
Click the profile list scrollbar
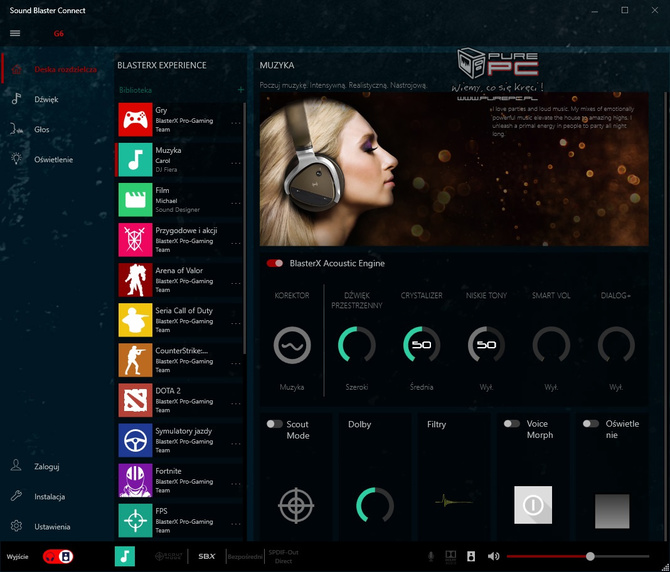(244, 229)
